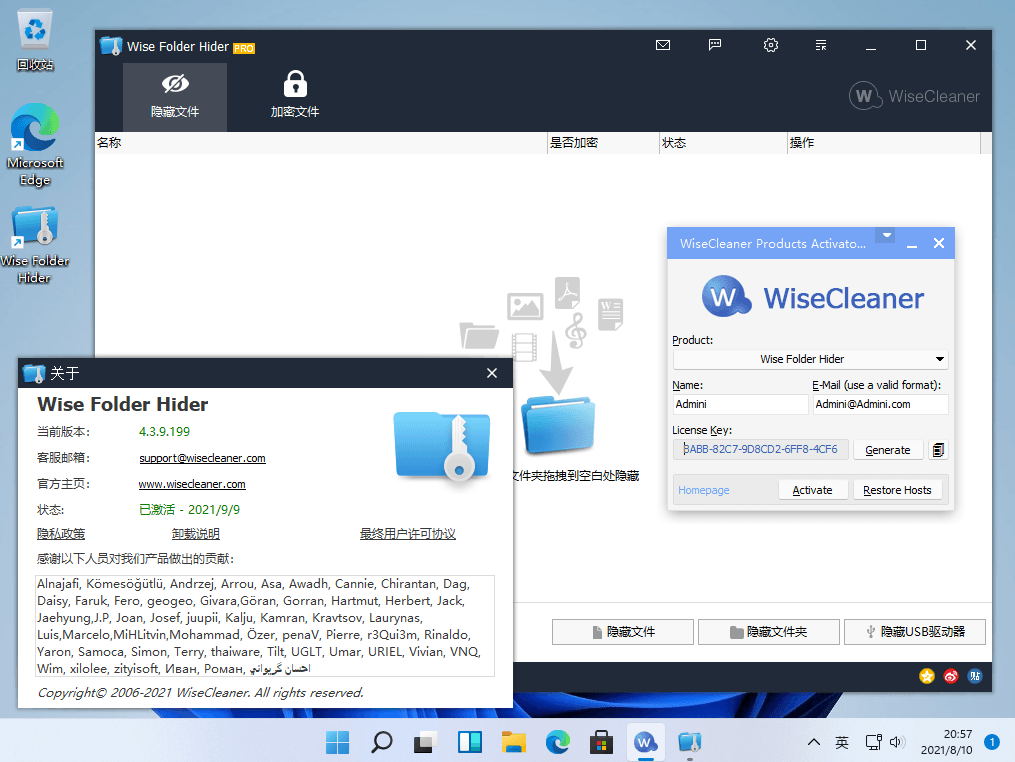Click the Name input field
1015x762 pixels.
point(741,404)
